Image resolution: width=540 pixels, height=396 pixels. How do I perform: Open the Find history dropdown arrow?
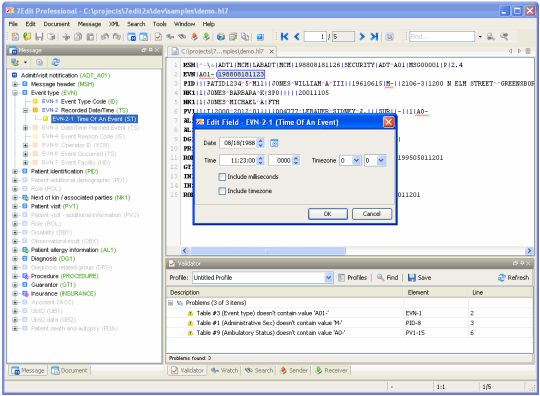pos(480,37)
